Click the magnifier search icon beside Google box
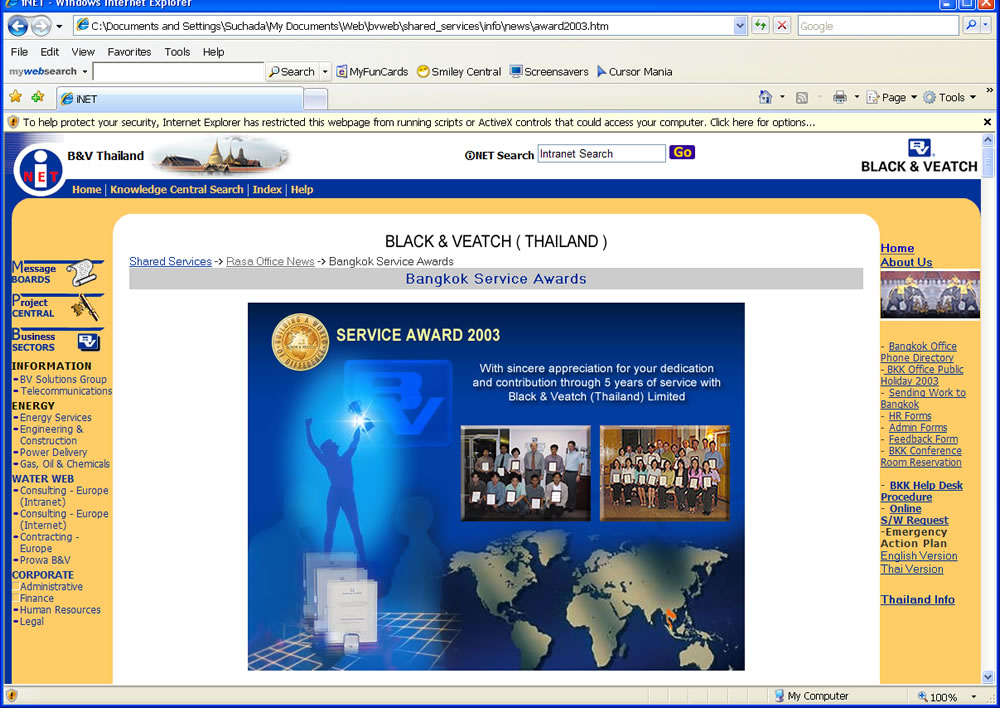 (971, 26)
